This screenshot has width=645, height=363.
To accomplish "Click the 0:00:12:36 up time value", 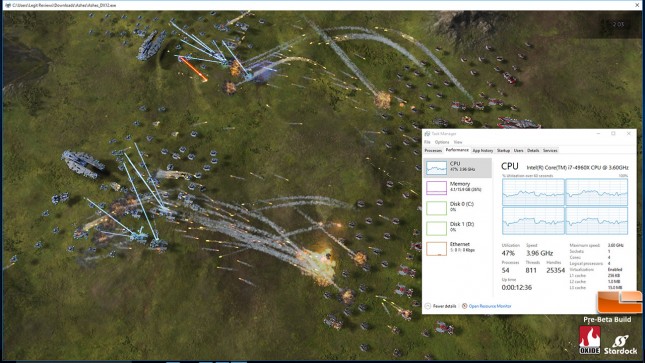I will pos(517,288).
